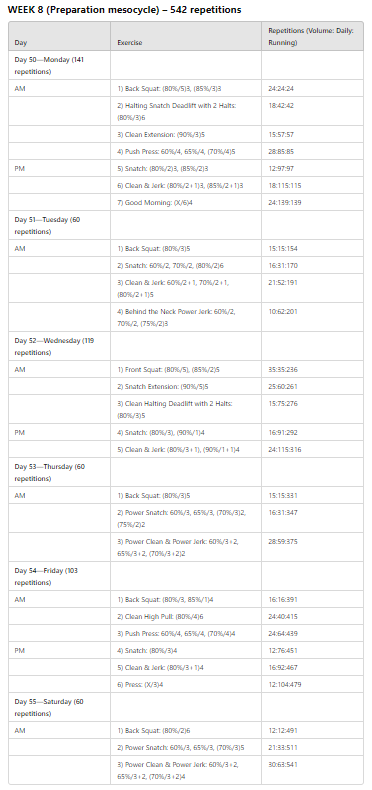The image size is (372, 790).
Task: Click the Day 51—Tuesday row label
Action: [59, 225]
